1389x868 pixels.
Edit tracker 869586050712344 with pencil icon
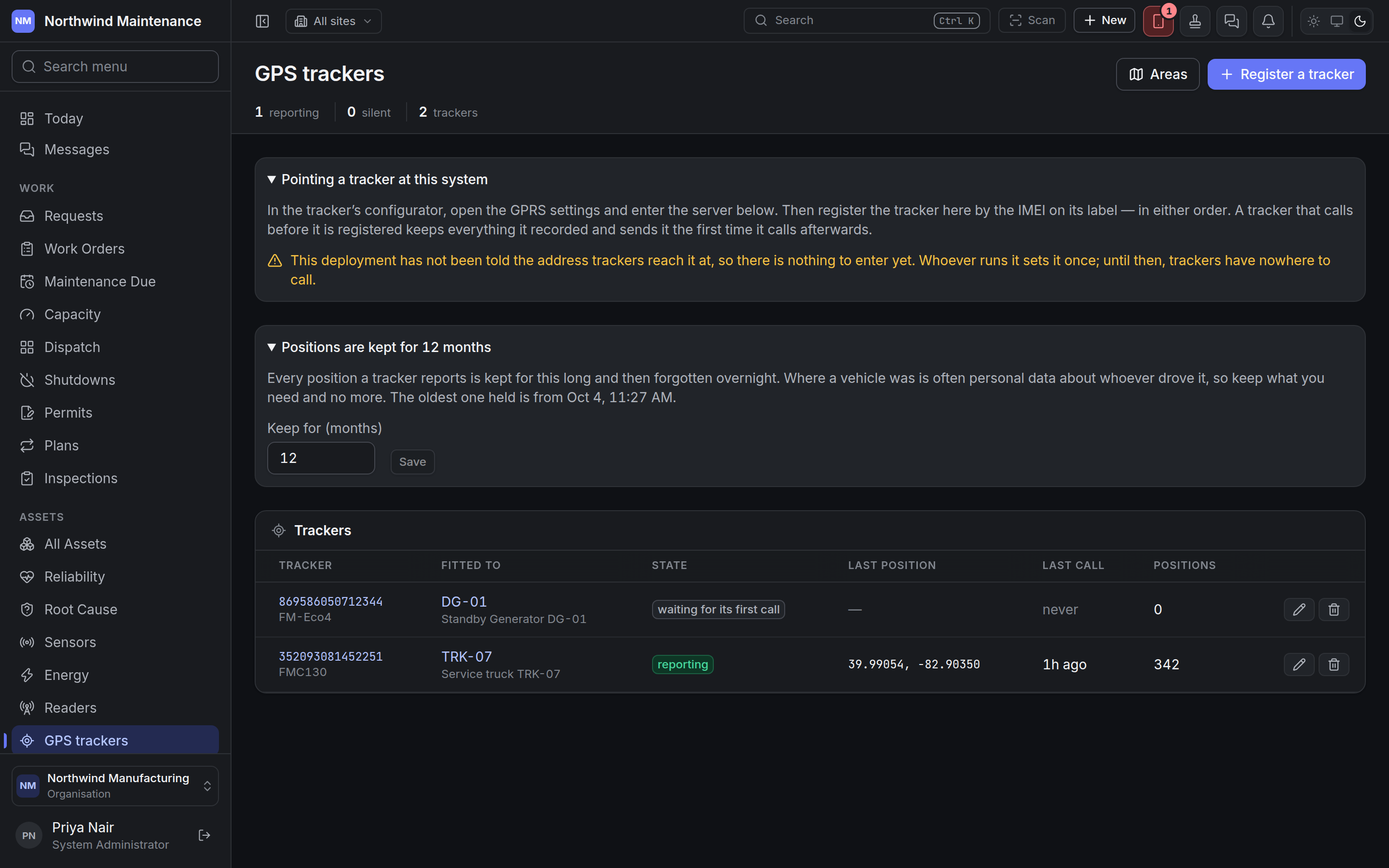point(1299,609)
